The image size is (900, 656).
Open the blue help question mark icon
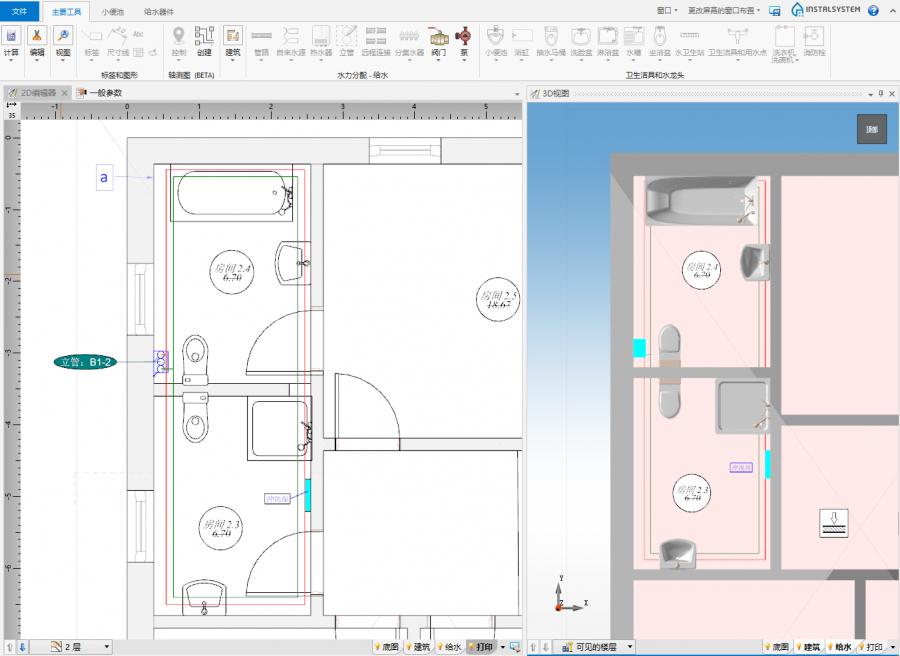873,10
